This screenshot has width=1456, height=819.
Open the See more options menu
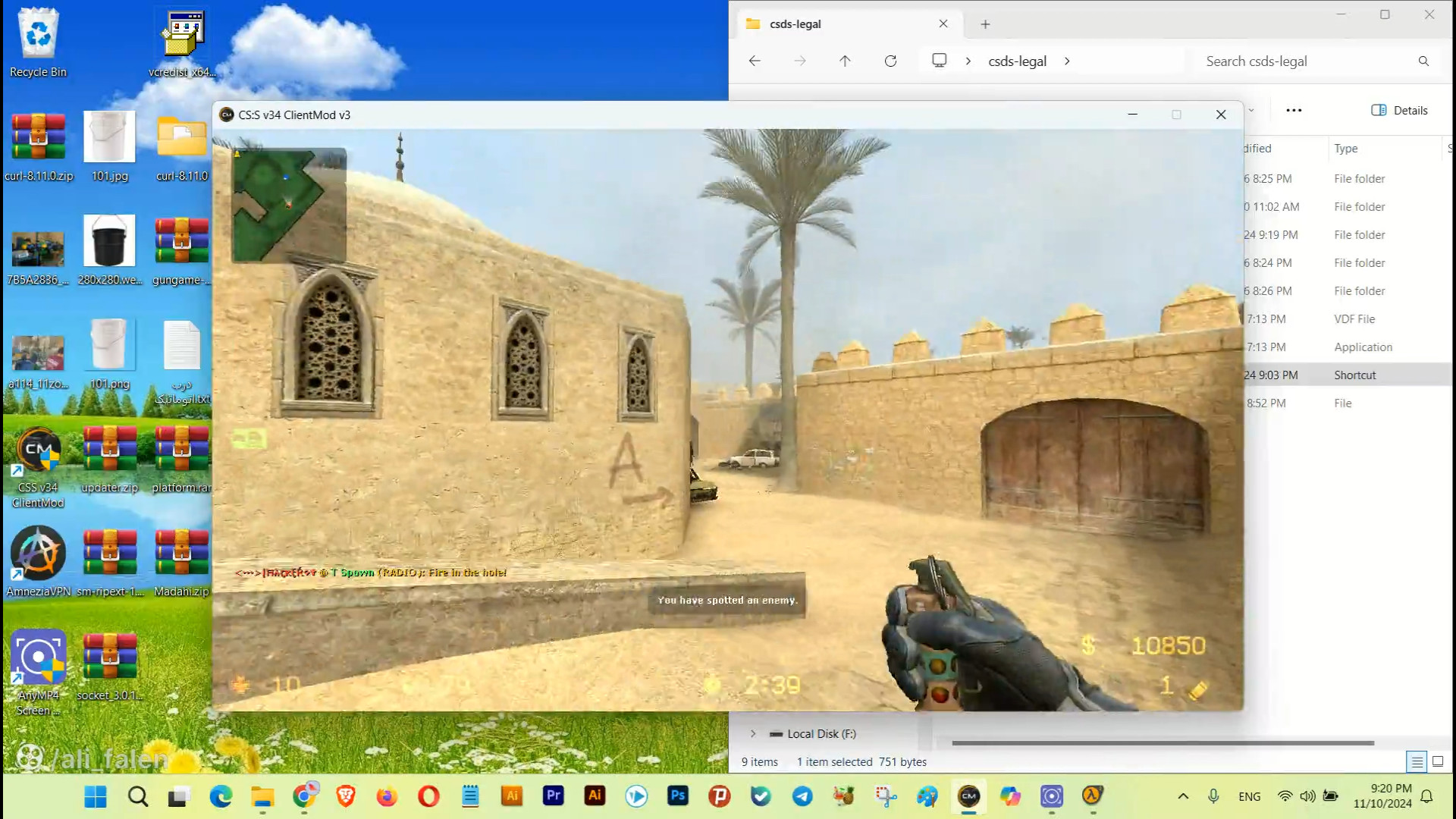coord(1294,111)
